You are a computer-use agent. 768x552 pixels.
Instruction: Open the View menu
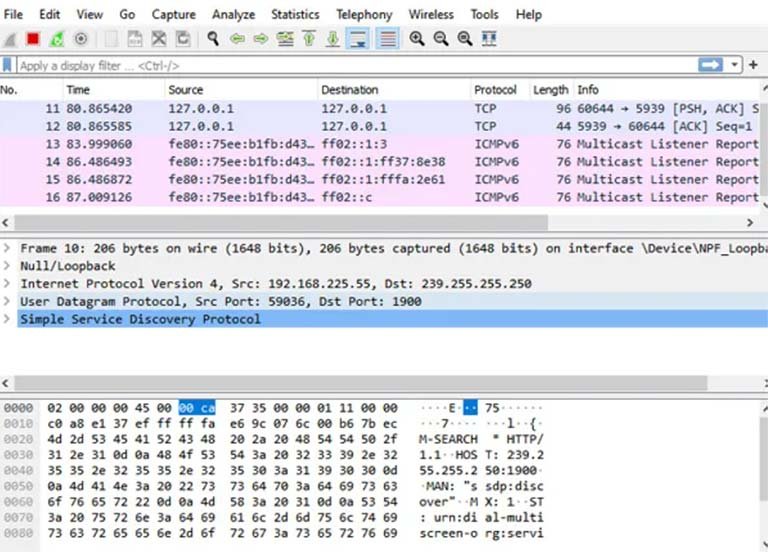coord(90,15)
